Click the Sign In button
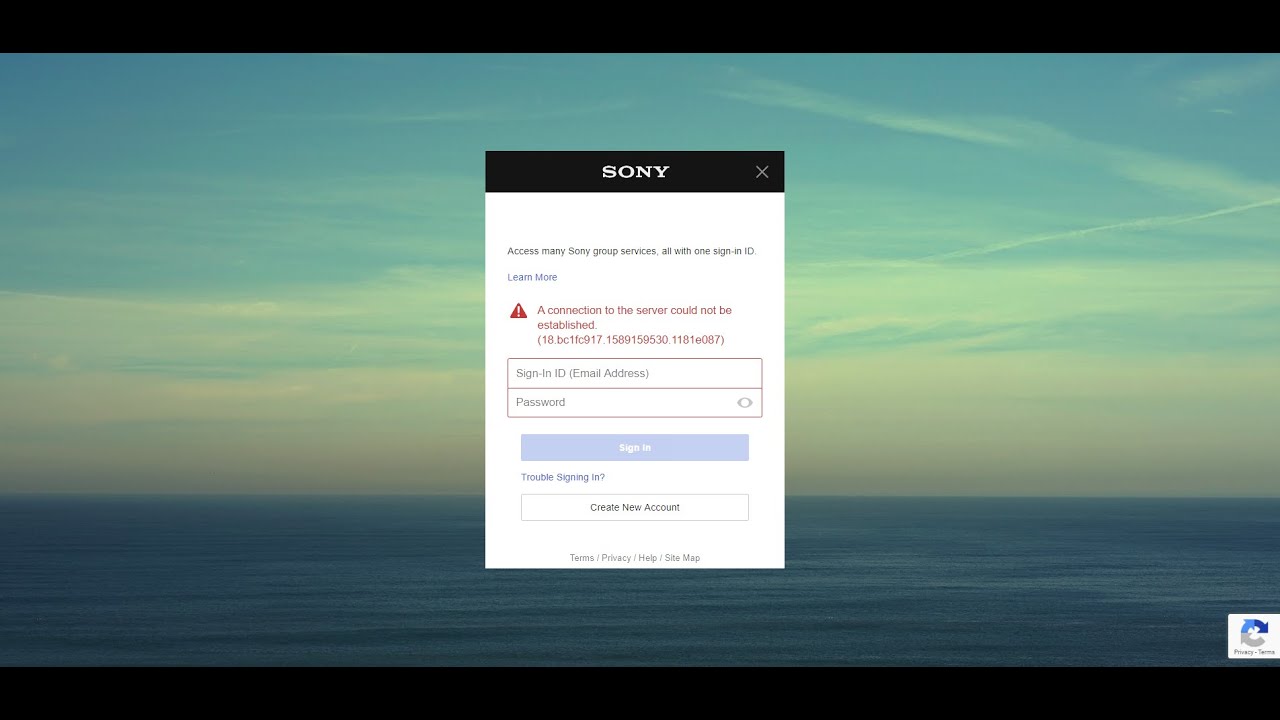The height and width of the screenshot is (720, 1280). pyautogui.click(x=635, y=447)
